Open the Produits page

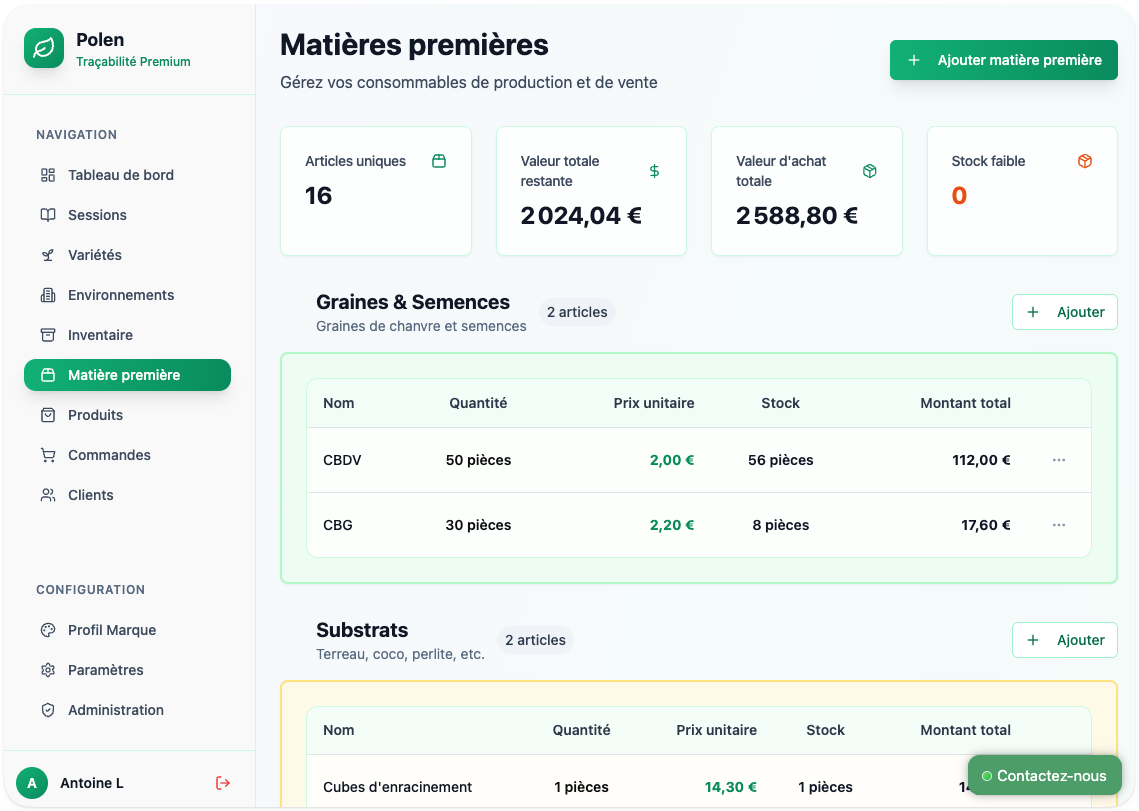(x=127, y=415)
